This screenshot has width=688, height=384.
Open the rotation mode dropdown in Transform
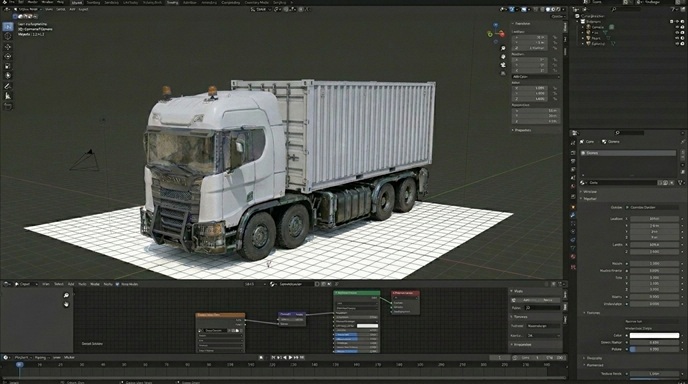point(536,77)
